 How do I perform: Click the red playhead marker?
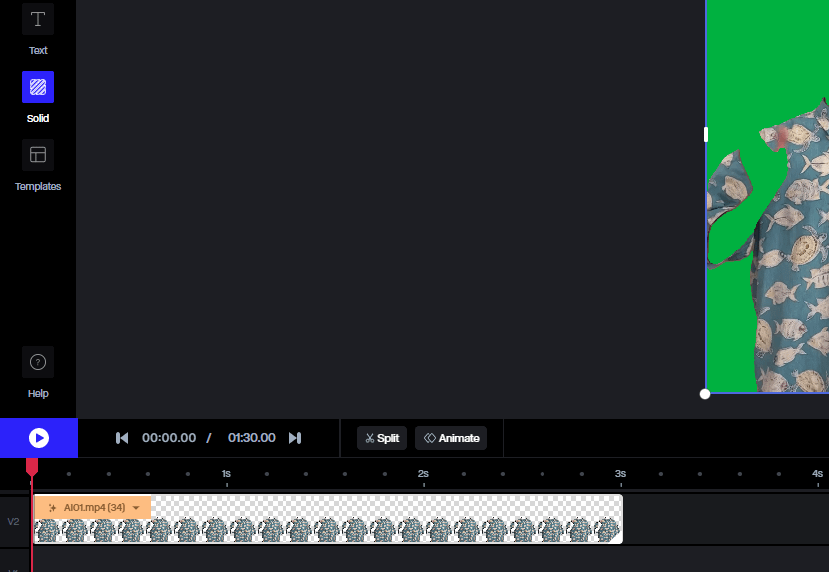click(32, 467)
